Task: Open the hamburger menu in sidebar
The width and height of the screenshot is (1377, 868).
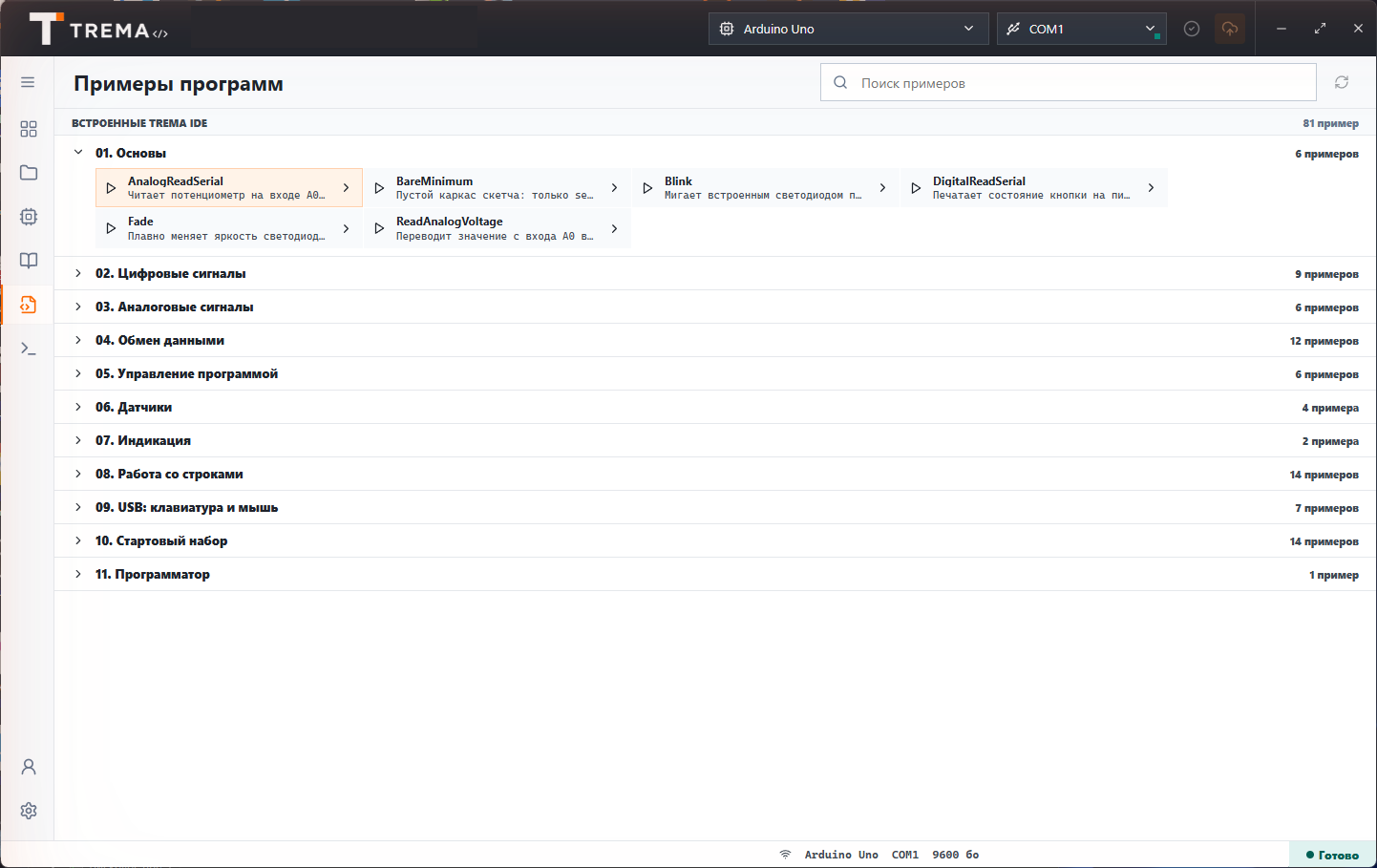Action: [28, 82]
